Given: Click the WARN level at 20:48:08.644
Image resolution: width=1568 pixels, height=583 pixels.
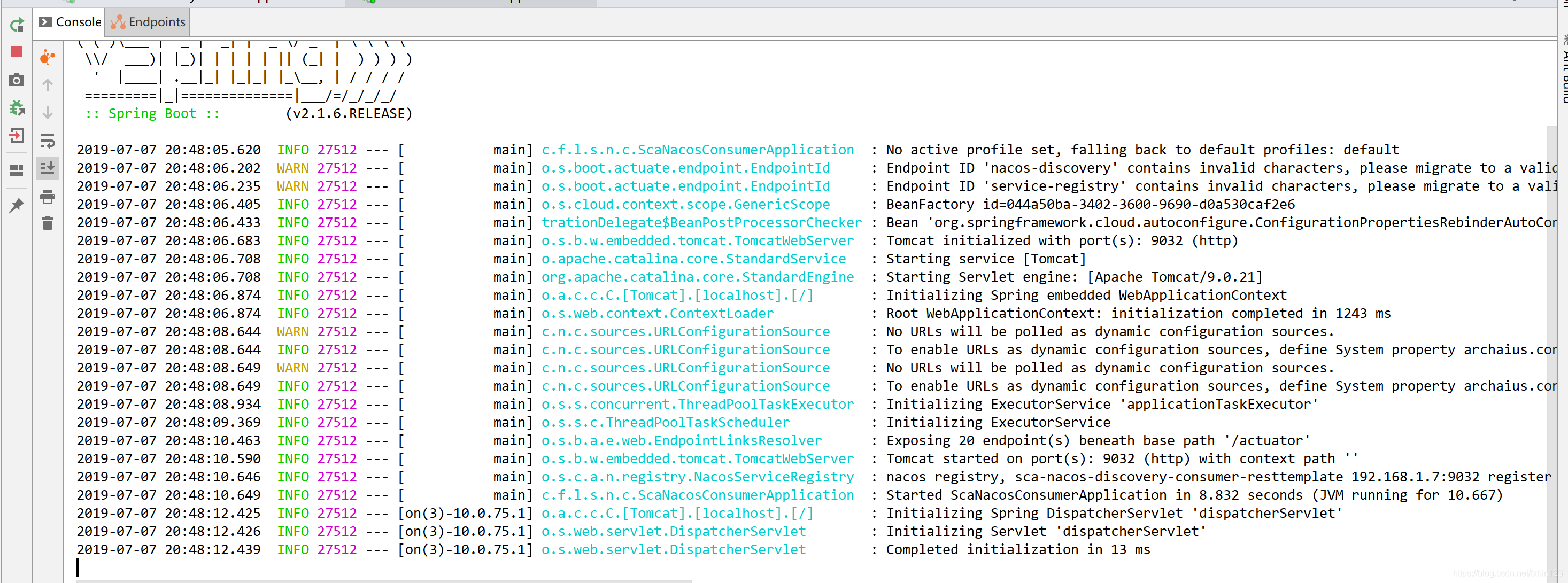Looking at the screenshot, I should click(x=293, y=332).
